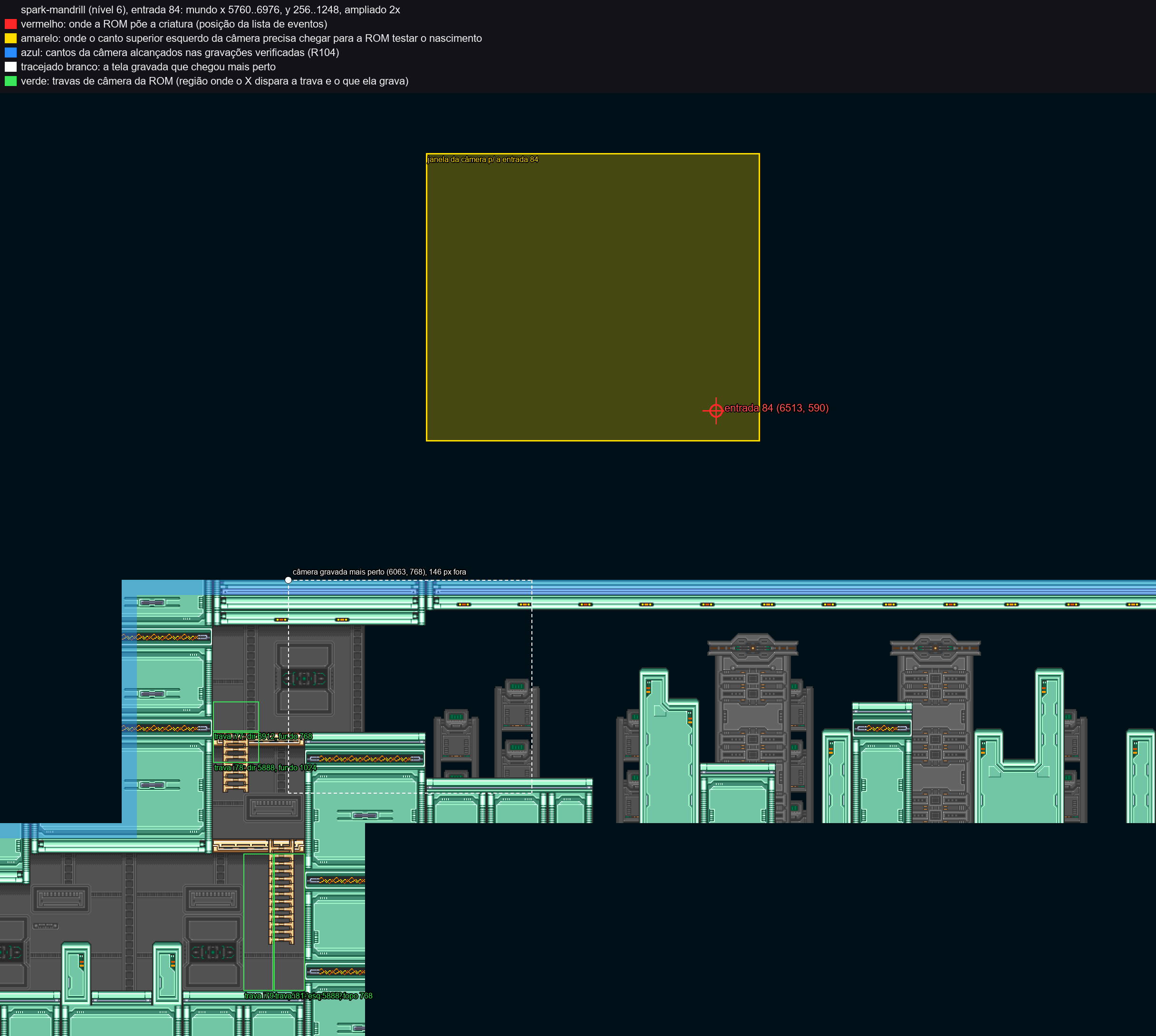The height and width of the screenshot is (1036, 1156).
Task: Click the legend text "tracejado branco: a tela gravada"
Action: coord(148,67)
